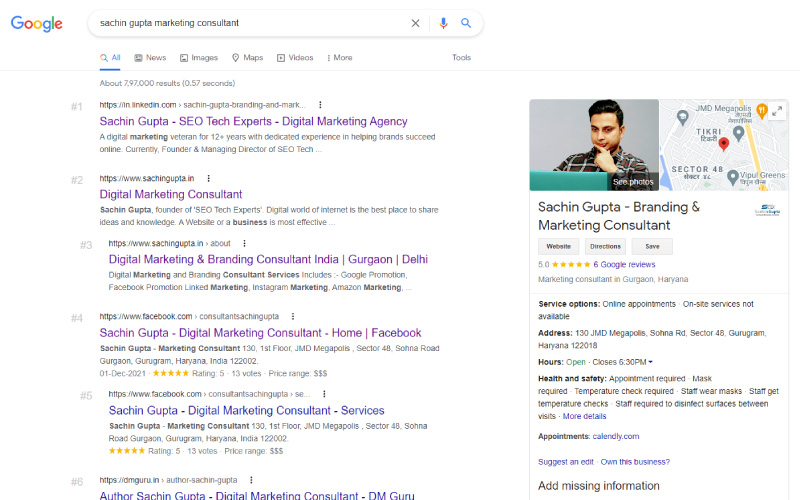
Task: Open the calendly.com appointments link
Action: 616,436
